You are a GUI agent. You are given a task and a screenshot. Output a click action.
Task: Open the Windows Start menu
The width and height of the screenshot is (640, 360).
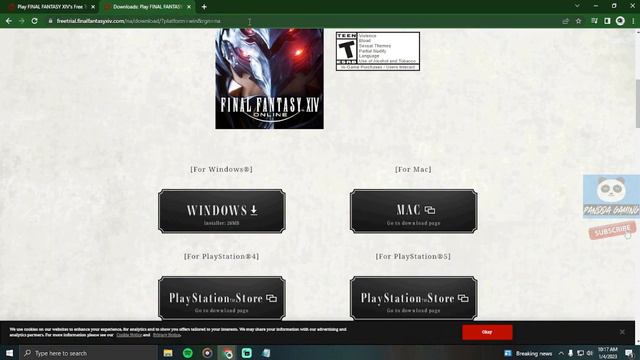pos(9,353)
